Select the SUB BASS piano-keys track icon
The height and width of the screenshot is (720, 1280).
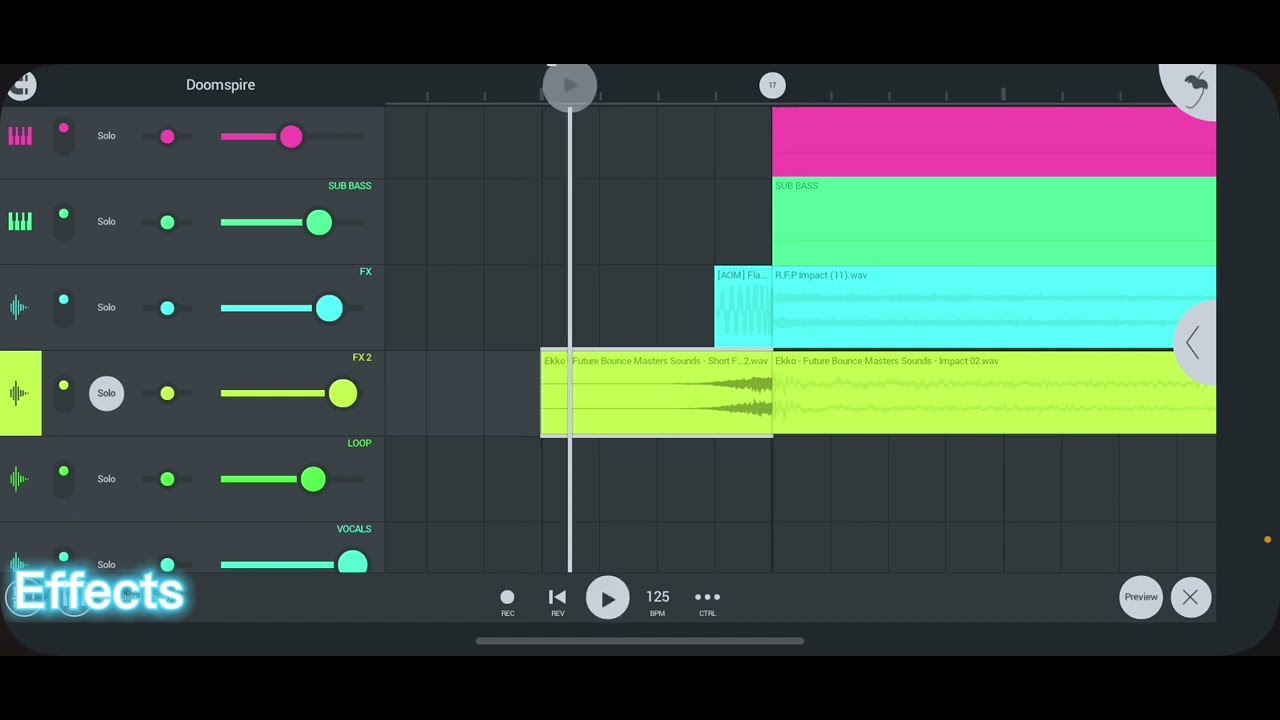point(20,222)
